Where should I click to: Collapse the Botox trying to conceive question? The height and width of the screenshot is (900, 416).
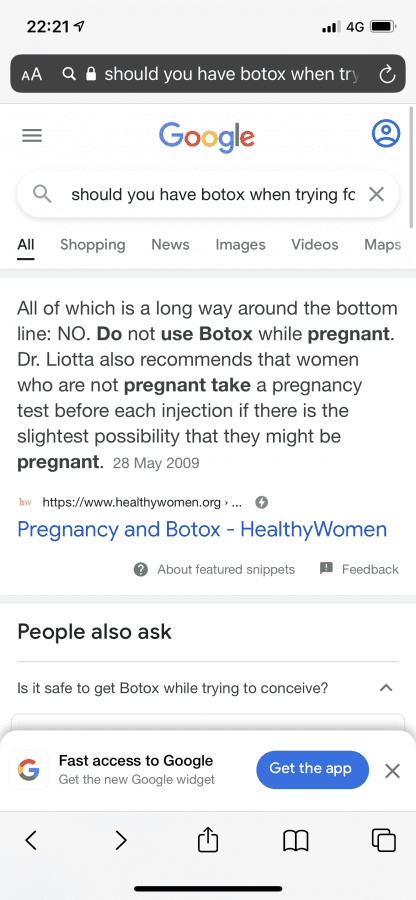pyautogui.click(x=386, y=688)
